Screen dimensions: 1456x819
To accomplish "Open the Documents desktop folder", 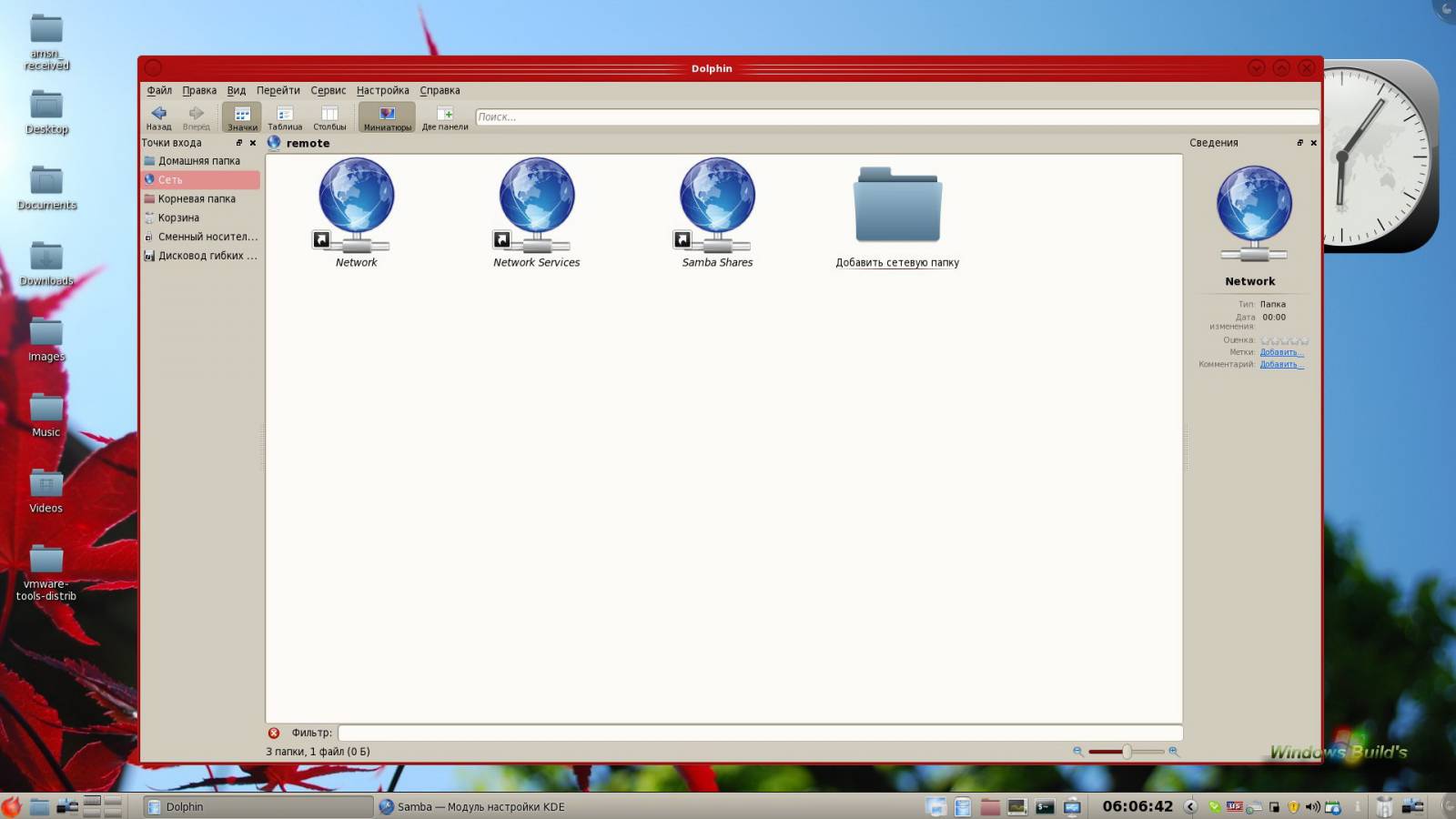I will [46, 187].
